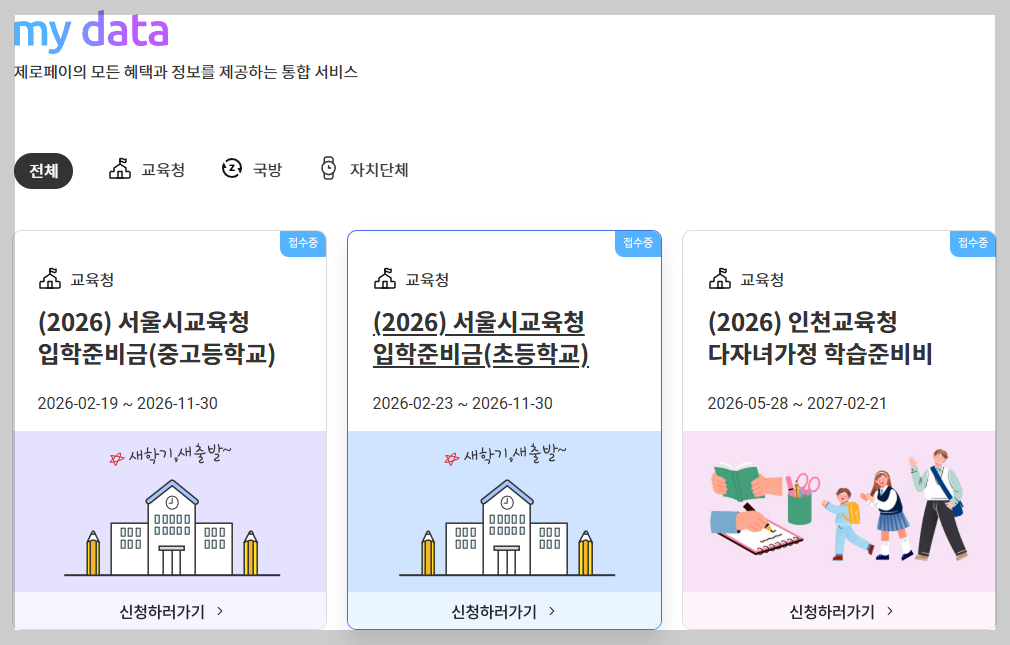Click the purple school illustration on 중고등학교 card

point(170,512)
